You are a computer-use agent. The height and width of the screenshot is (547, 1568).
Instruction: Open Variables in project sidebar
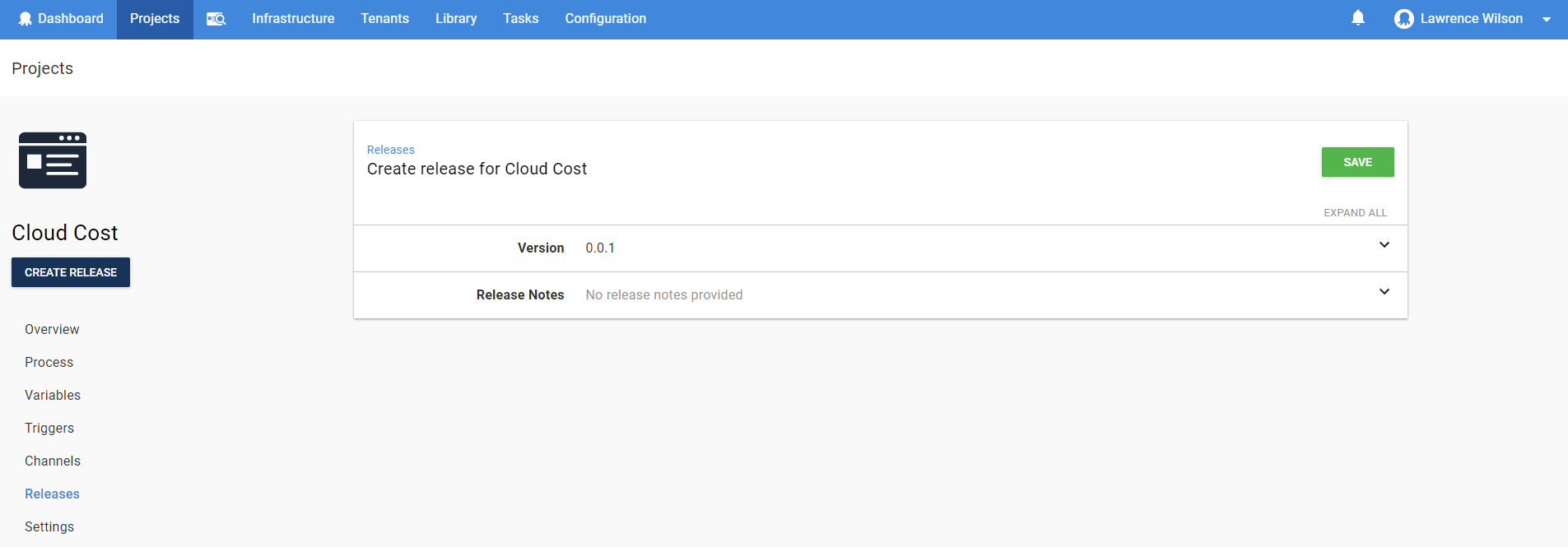(53, 395)
